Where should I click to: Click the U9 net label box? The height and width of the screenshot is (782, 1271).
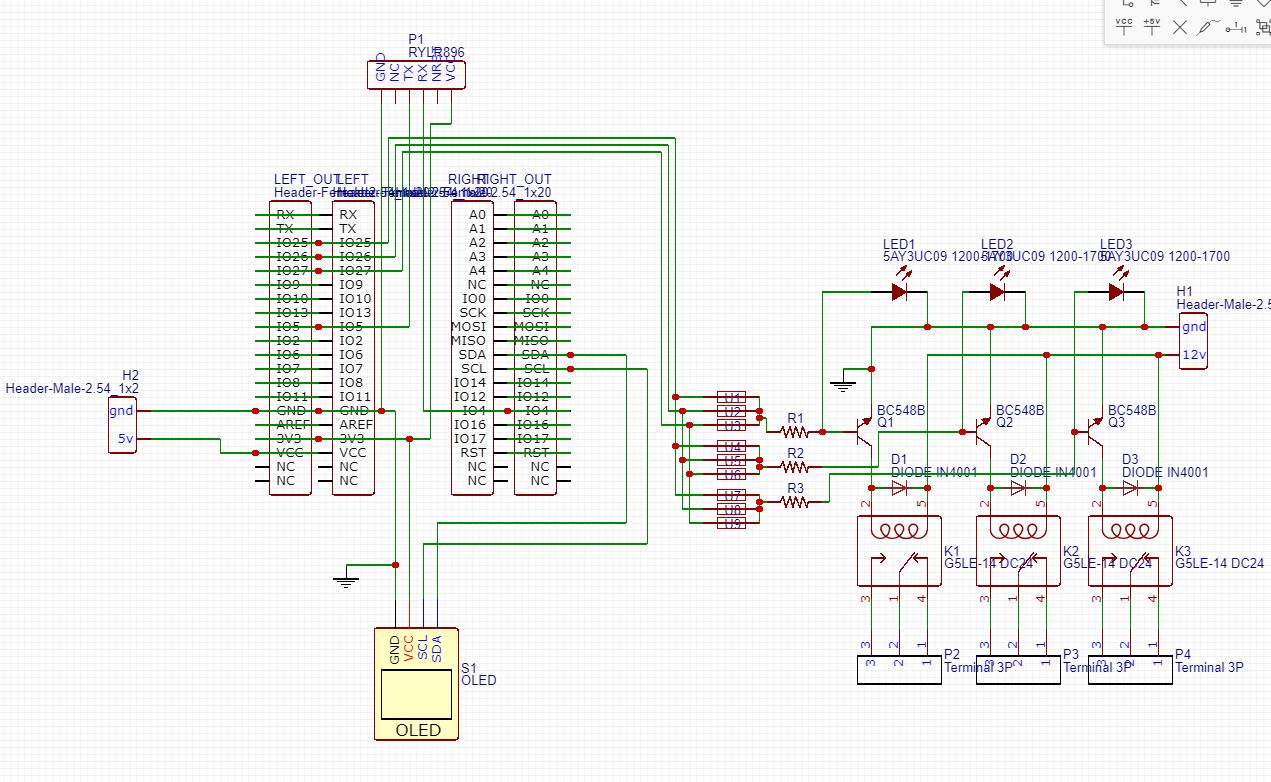click(x=731, y=523)
